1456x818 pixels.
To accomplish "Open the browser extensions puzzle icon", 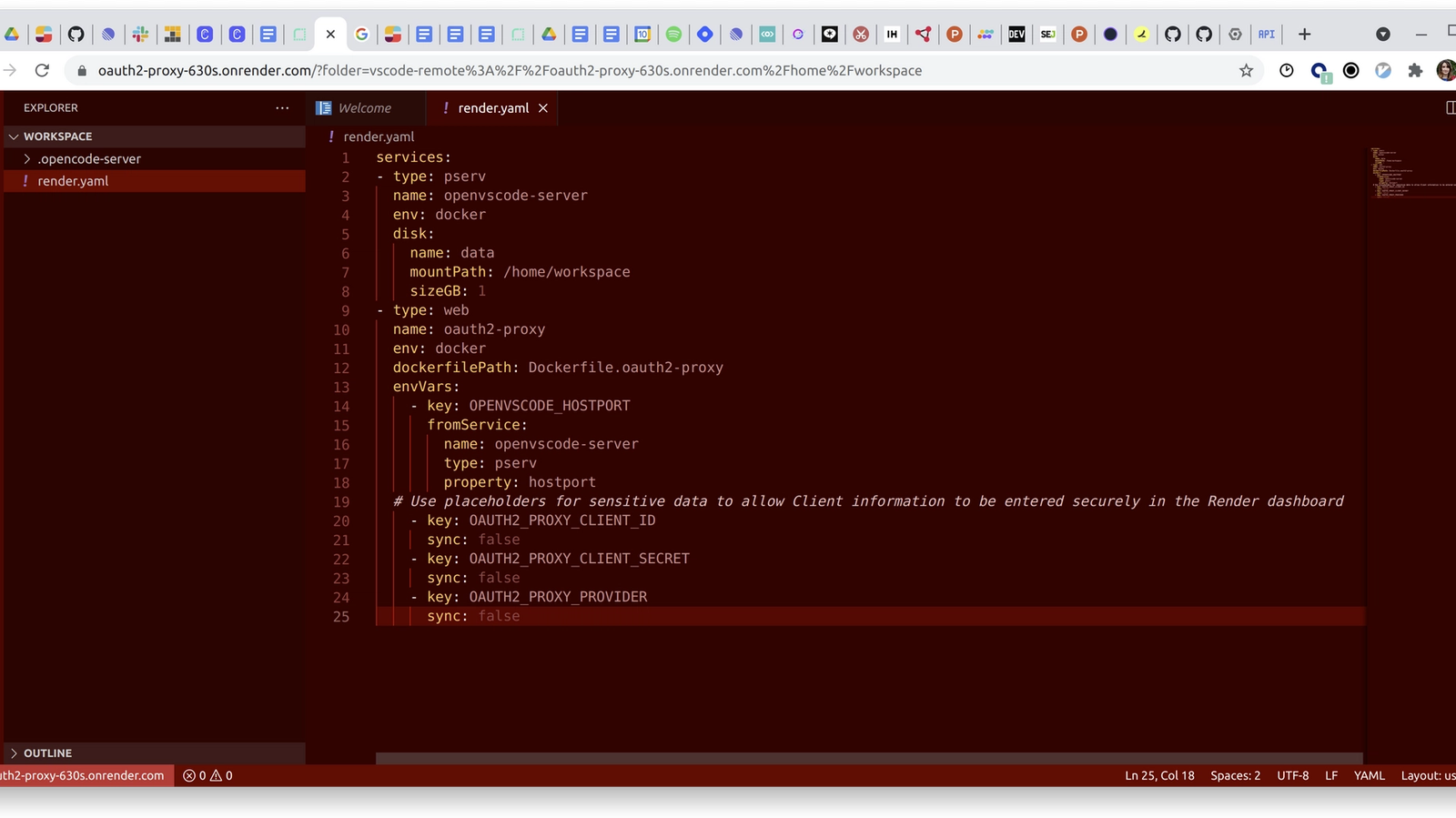I will click(1414, 70).
